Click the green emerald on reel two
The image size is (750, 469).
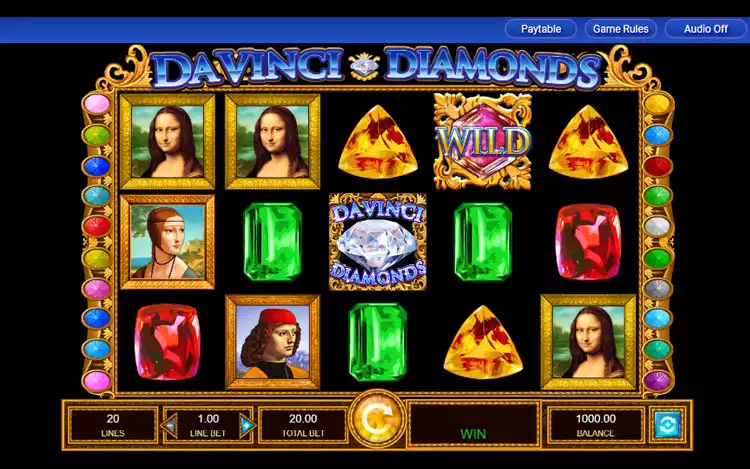(272, 242)
